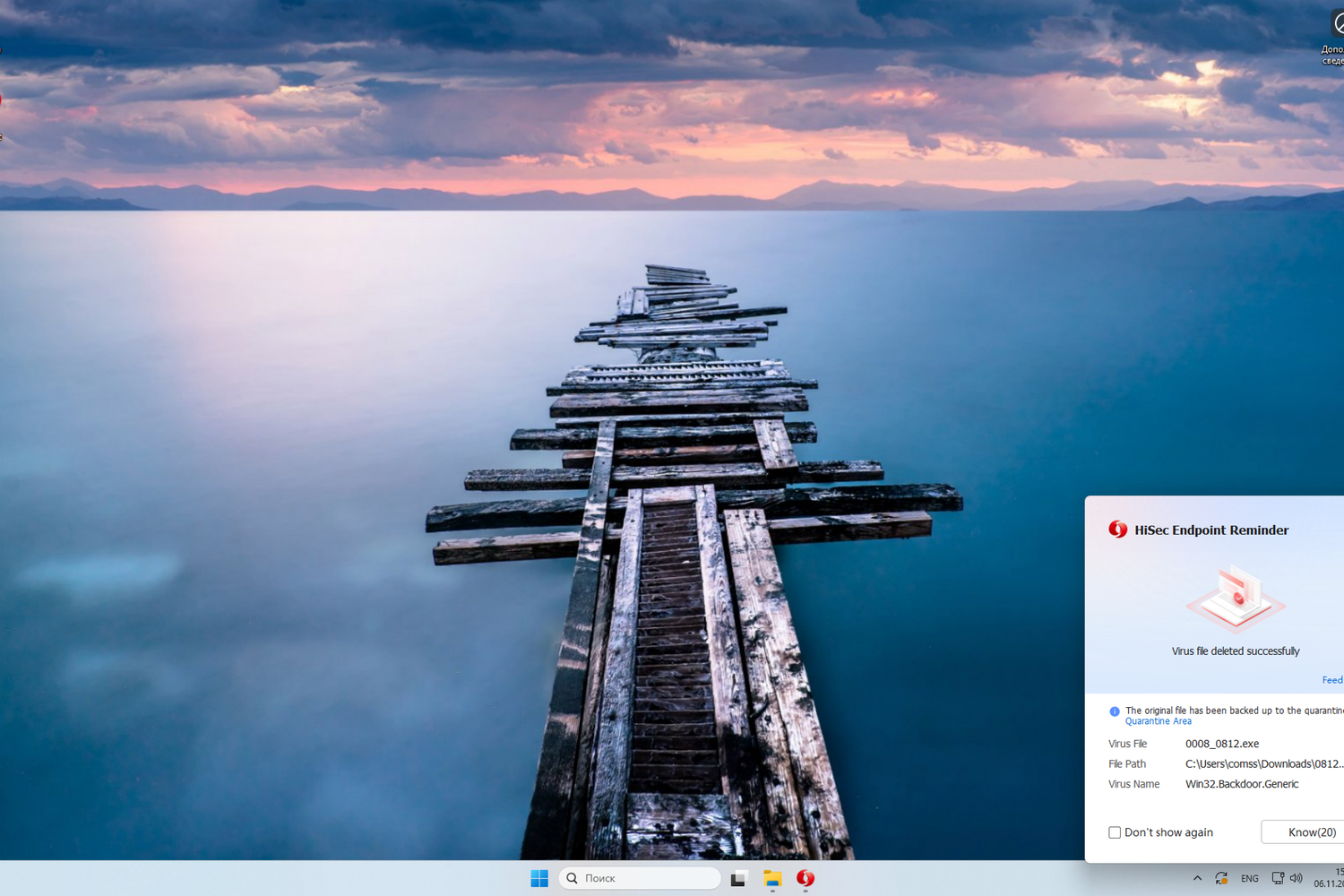Click the Know(20) button
The height and width of the screenshot is (896, 1344).
click(x=1303, y=832)
